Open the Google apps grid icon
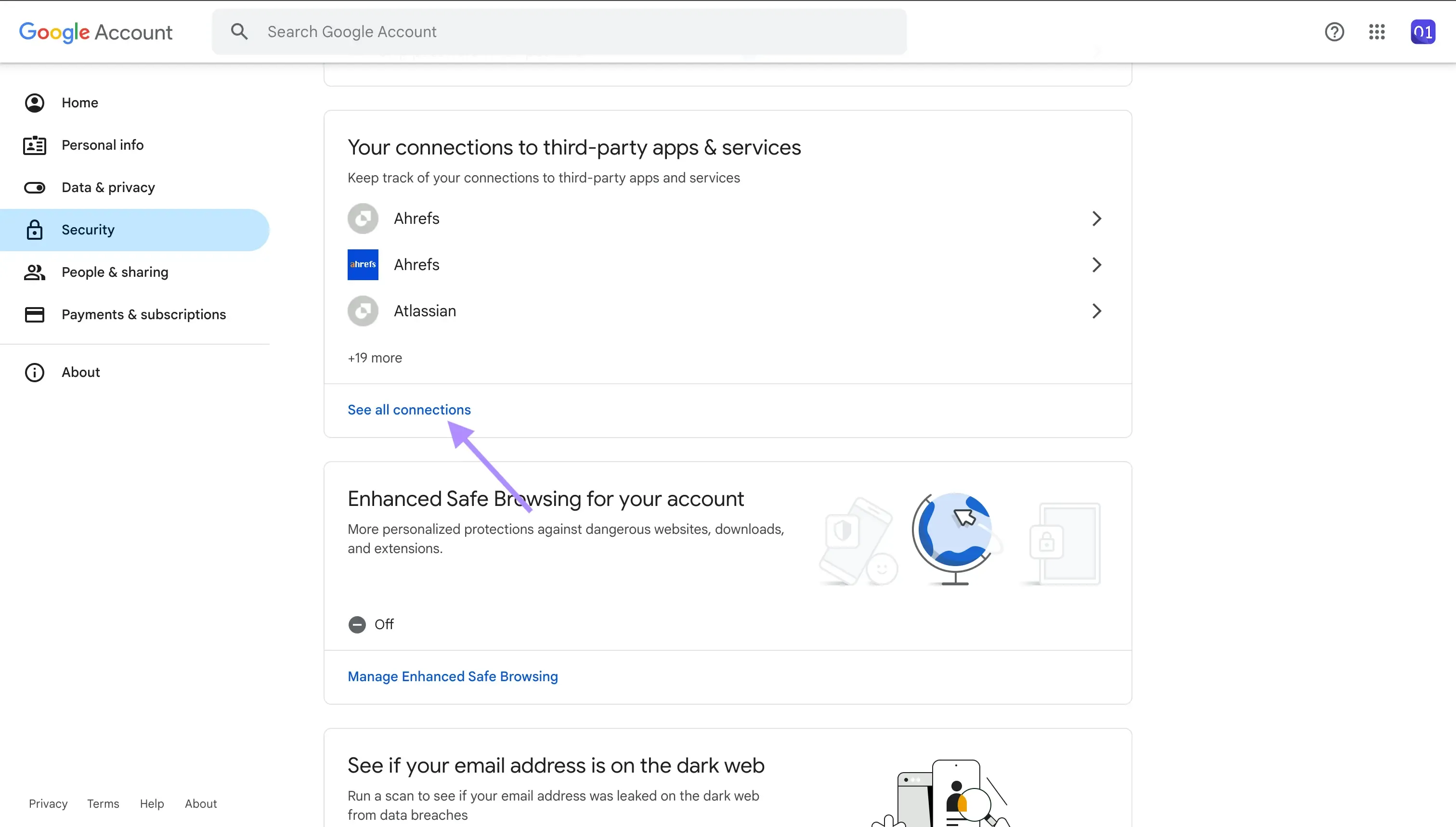The height and width of the screenshot is (827, 1456). [1377, 31]
